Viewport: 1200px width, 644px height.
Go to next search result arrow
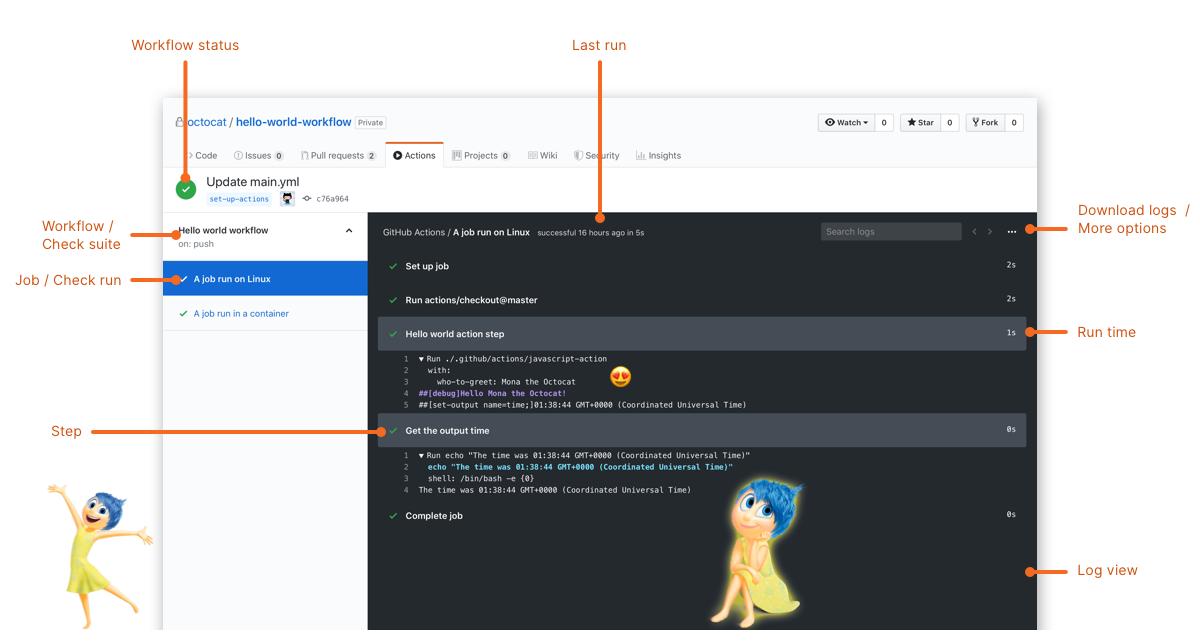[x=990, y=232]
